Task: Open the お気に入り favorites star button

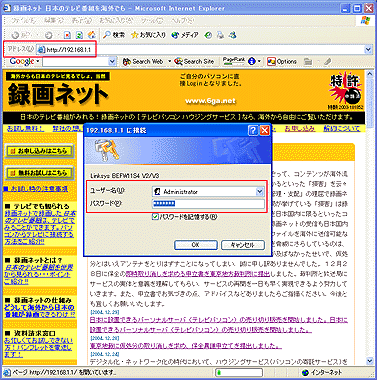Action: [149, 35]
